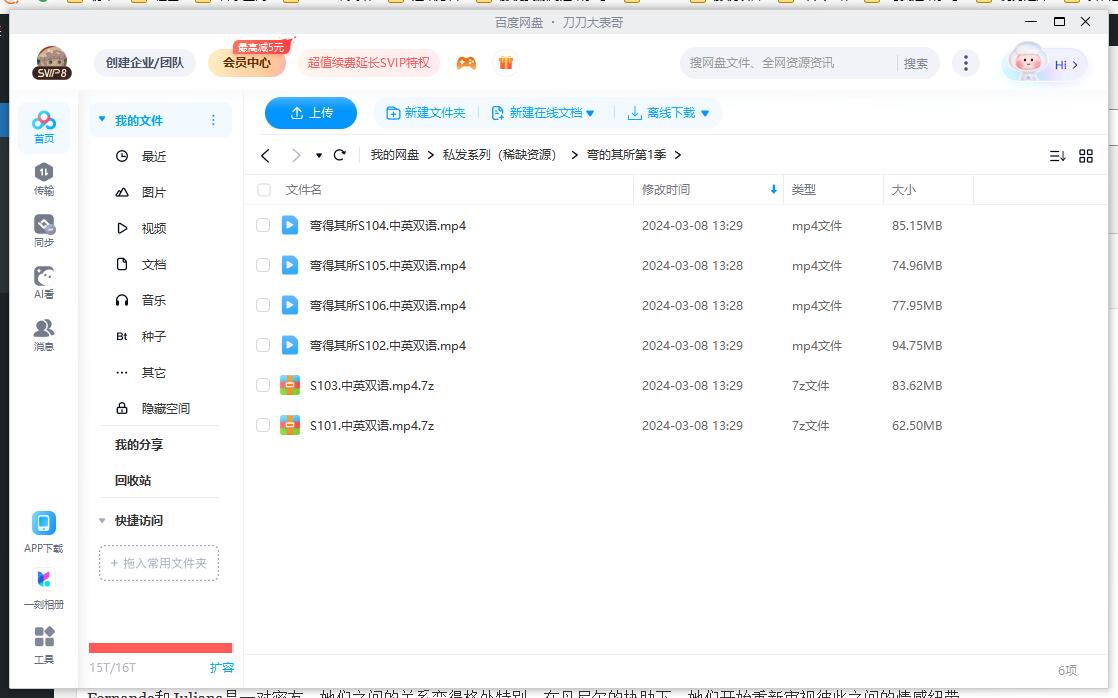Image resolution: width=1118 pixels, height=698 pixels.
Task: Go to 我的分享 in the left menu
Action: 140,444
